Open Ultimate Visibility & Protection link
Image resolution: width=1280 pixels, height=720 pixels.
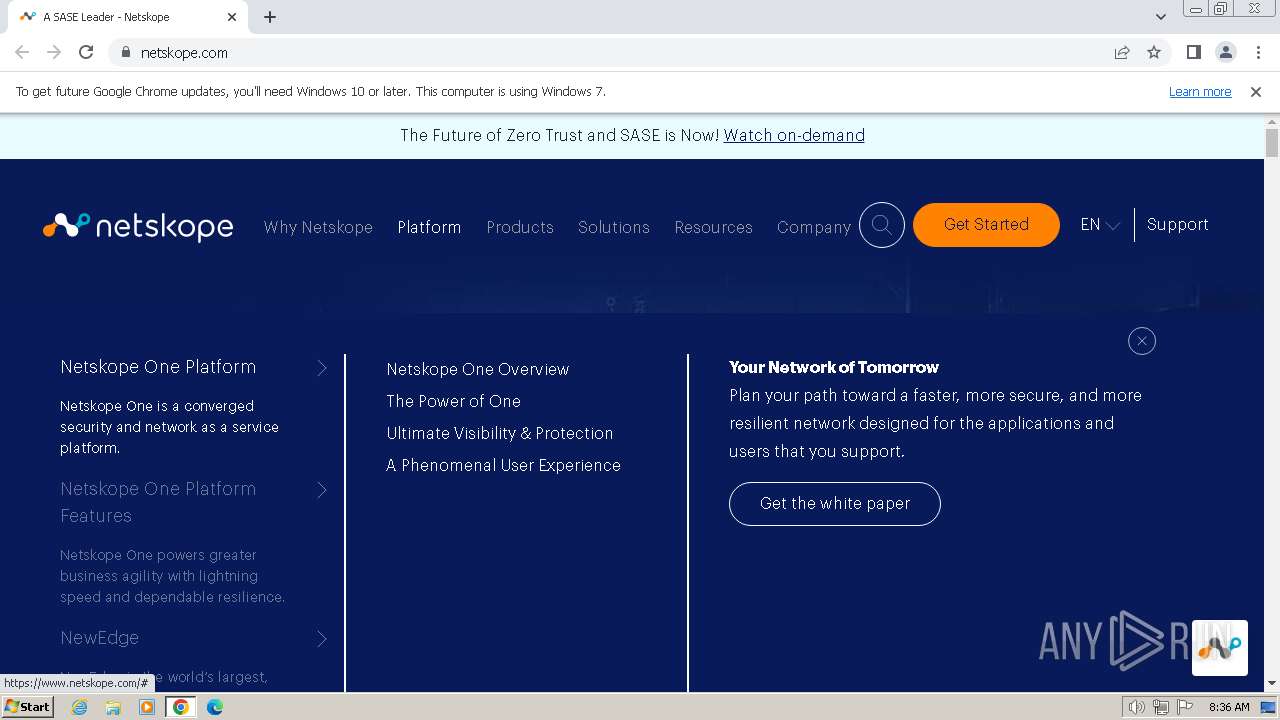click(x=500, y=433)
